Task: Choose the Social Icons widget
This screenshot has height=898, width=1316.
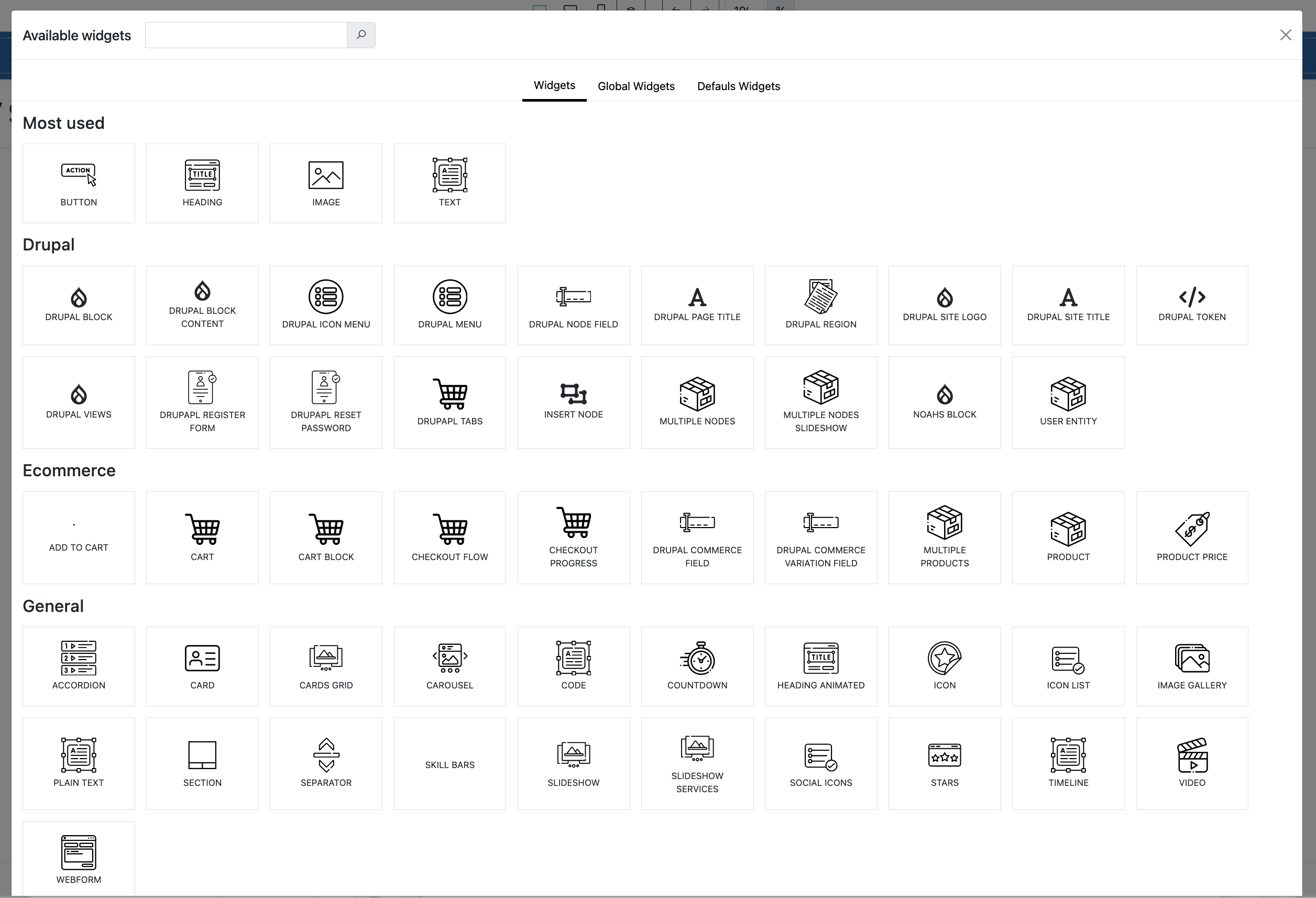Action: [x=821, y=764]
